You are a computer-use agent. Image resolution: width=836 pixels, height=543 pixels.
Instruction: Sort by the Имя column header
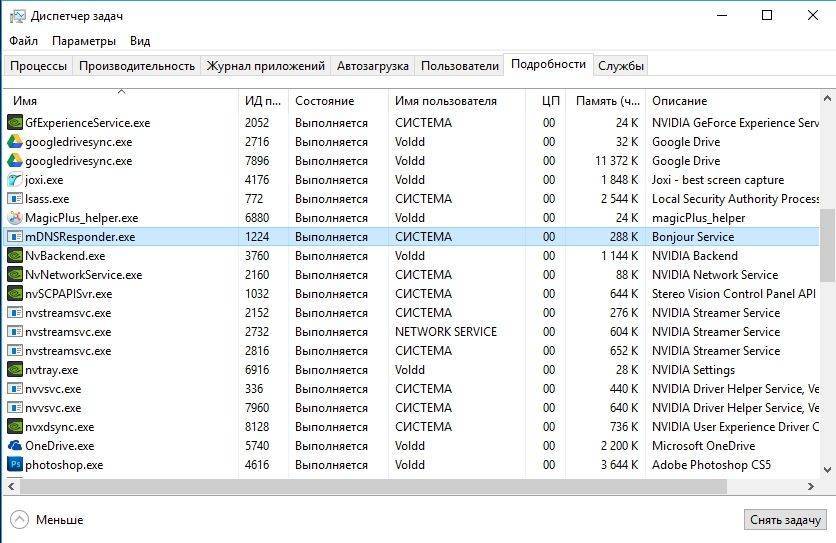pyautogui.click(x=26, y=101)
